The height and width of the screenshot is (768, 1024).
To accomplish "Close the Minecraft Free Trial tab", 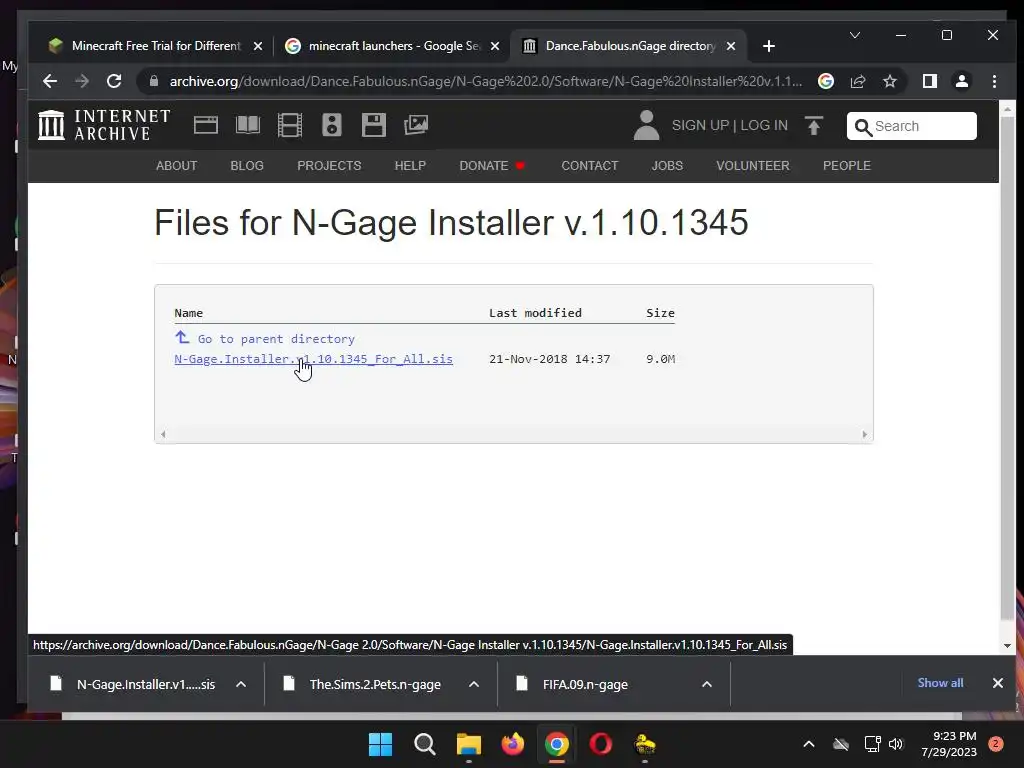I will [x=258, y=46].
